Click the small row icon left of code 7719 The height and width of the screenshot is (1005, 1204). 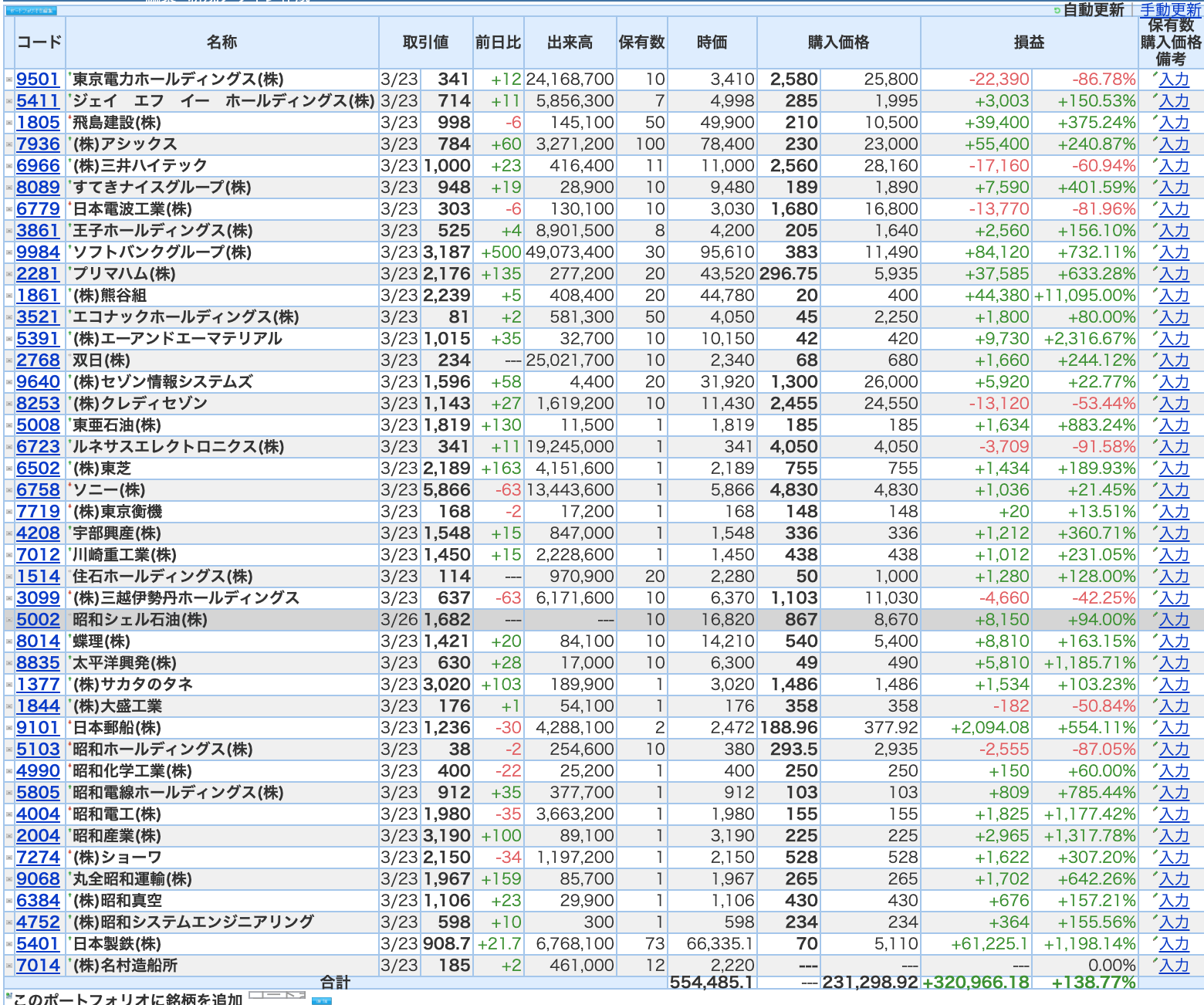pyautogui.click(x=9, y=512)
